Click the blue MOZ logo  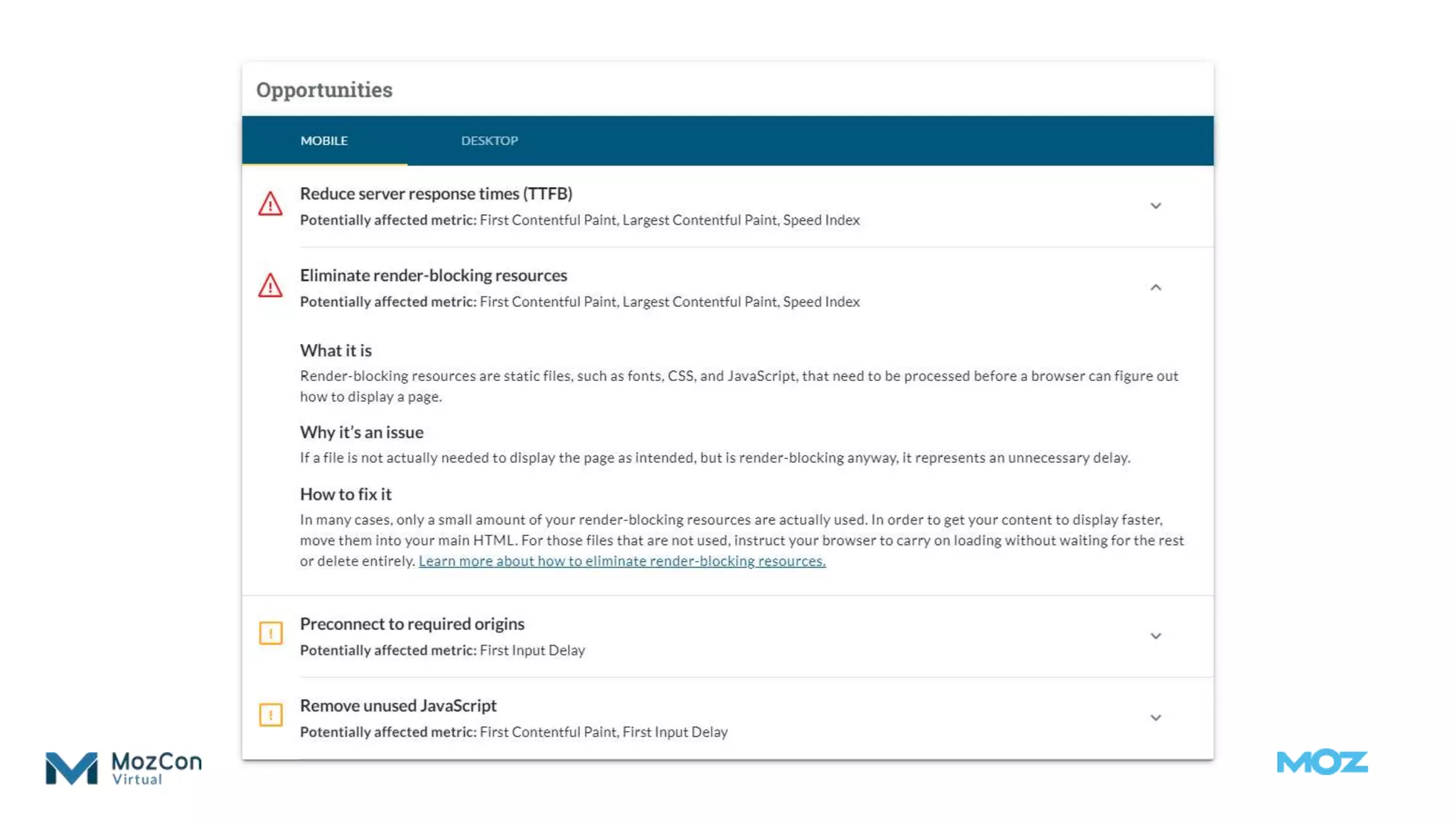click(1322, 762)
